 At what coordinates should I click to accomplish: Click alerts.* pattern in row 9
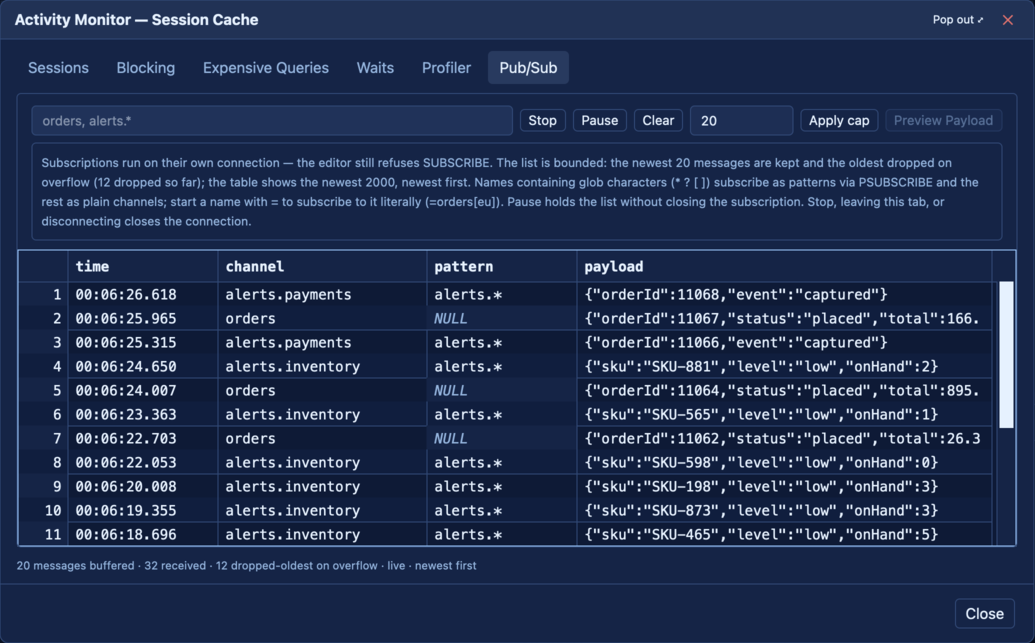pyautogui.click(x=502, y=487)
